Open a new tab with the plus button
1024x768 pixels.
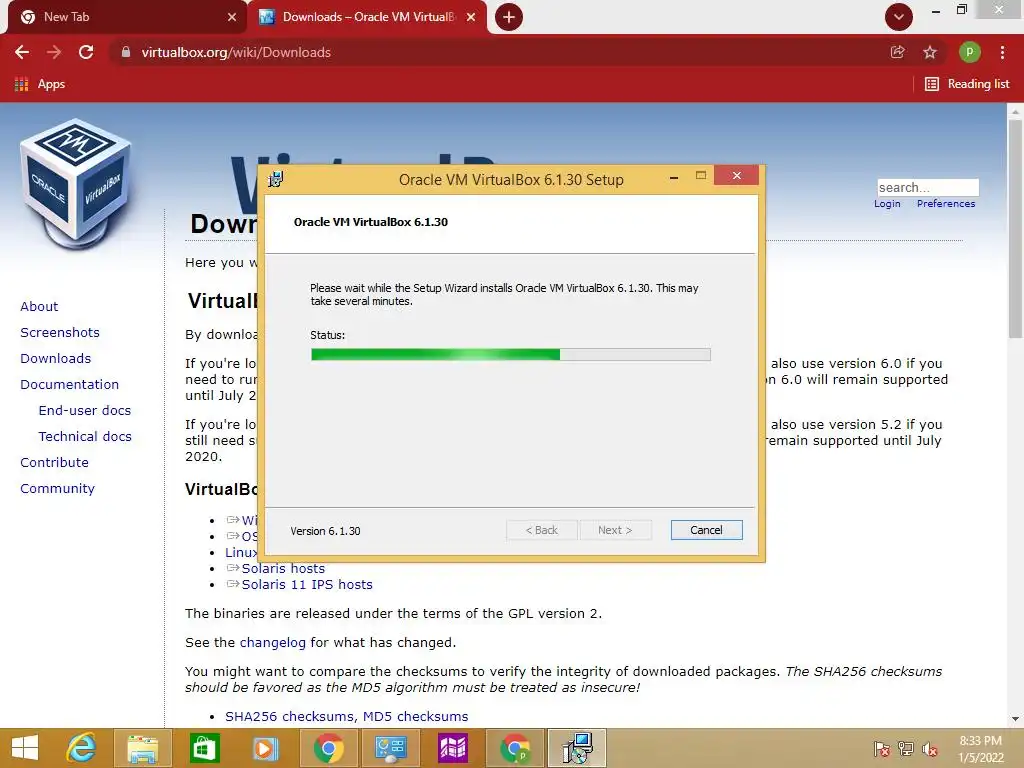coord(509,17)
